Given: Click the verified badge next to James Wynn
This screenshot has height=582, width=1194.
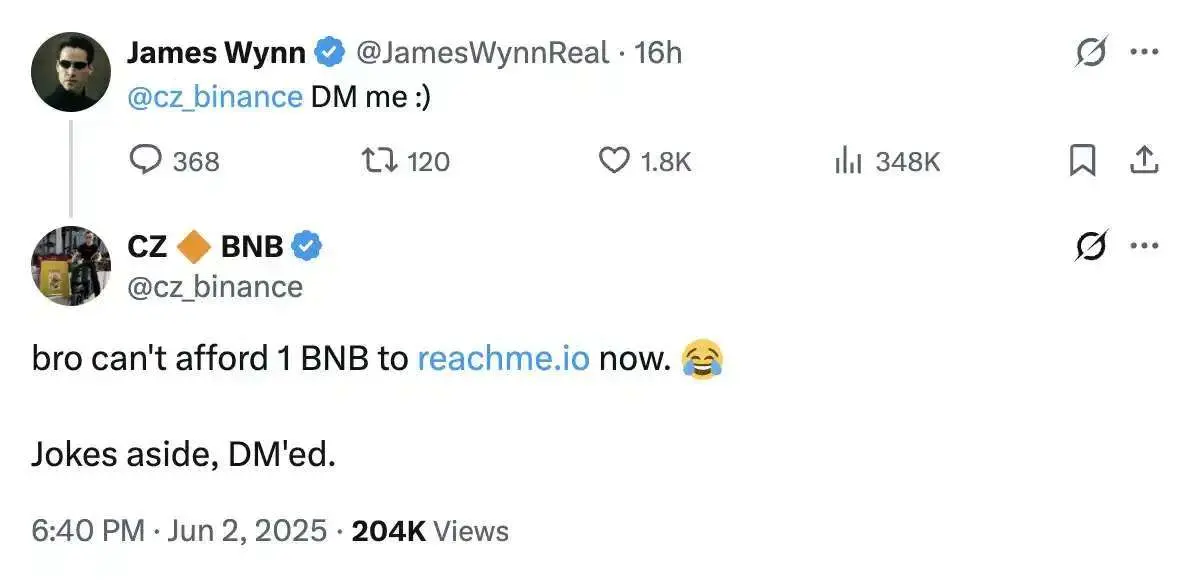Looking at the screenshot, I should coord(327,52).
